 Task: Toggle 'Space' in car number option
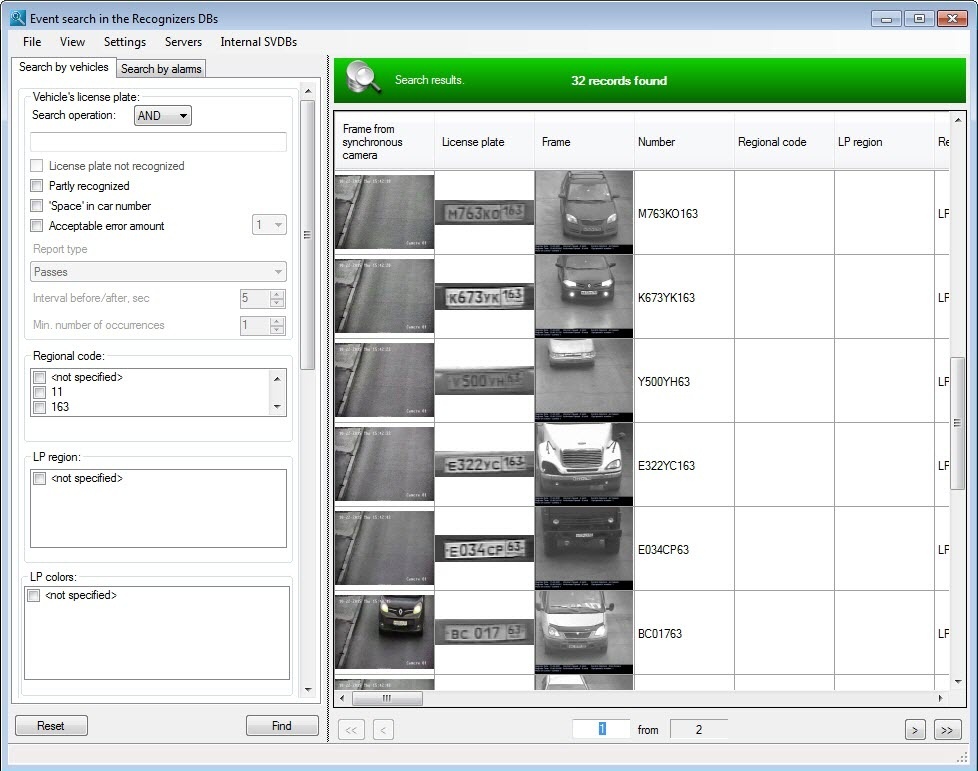pos(37,206)
